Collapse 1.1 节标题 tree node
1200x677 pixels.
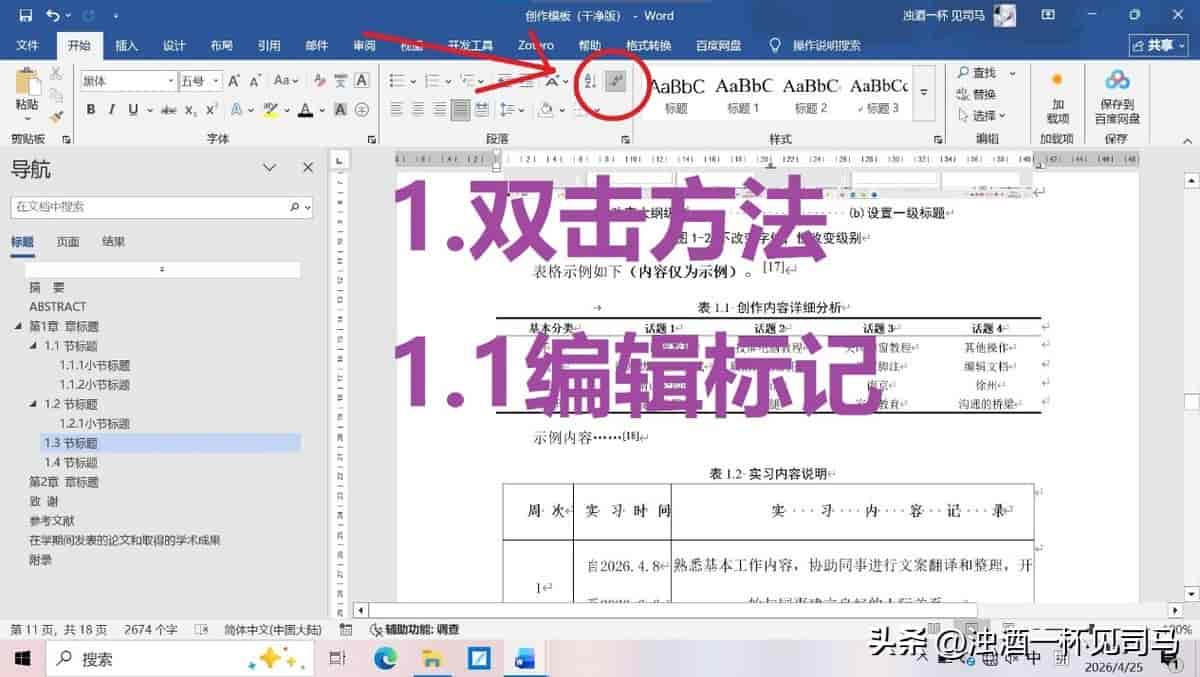click(x=33, y=346)
